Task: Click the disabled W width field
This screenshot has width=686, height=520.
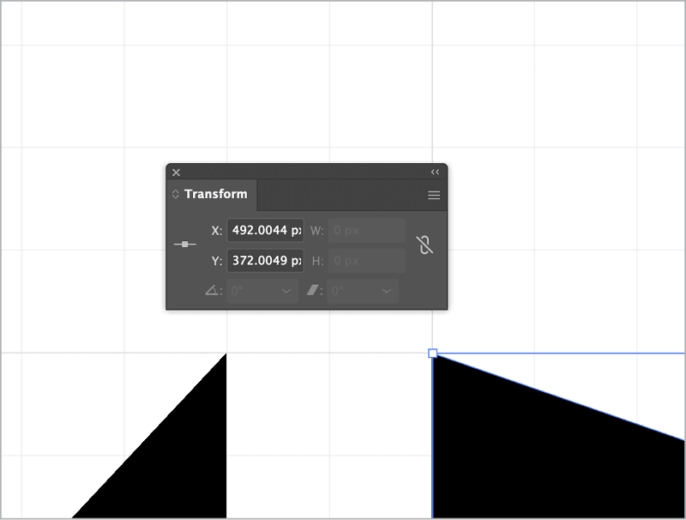Action: click(x=367, y=230)
